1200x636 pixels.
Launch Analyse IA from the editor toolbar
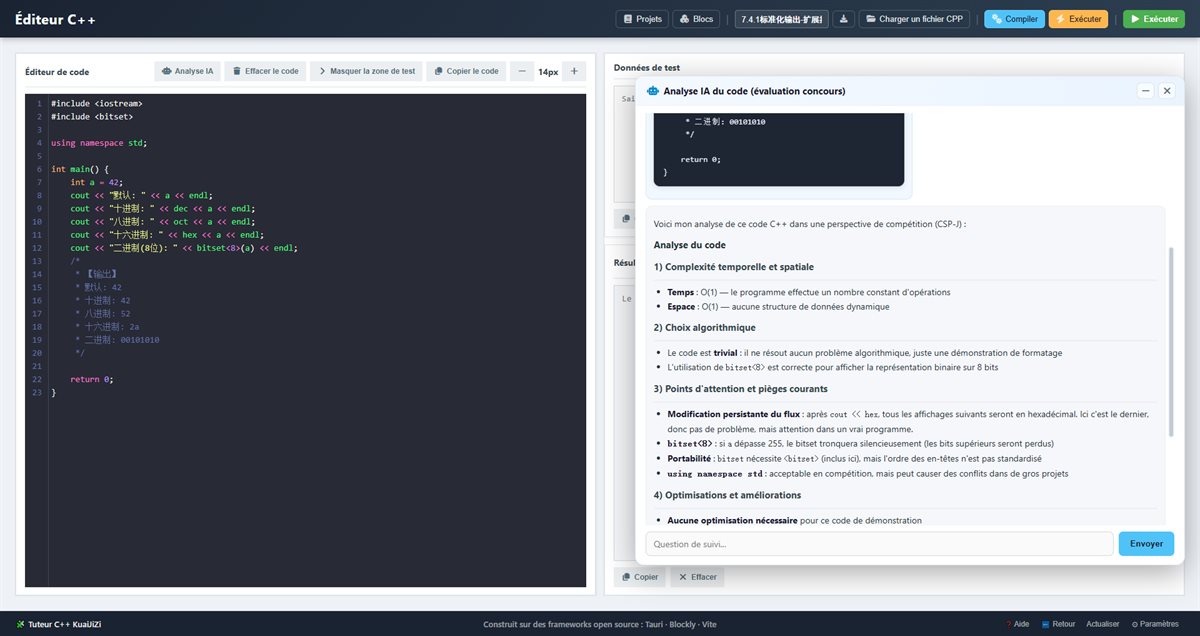[187, 72]
